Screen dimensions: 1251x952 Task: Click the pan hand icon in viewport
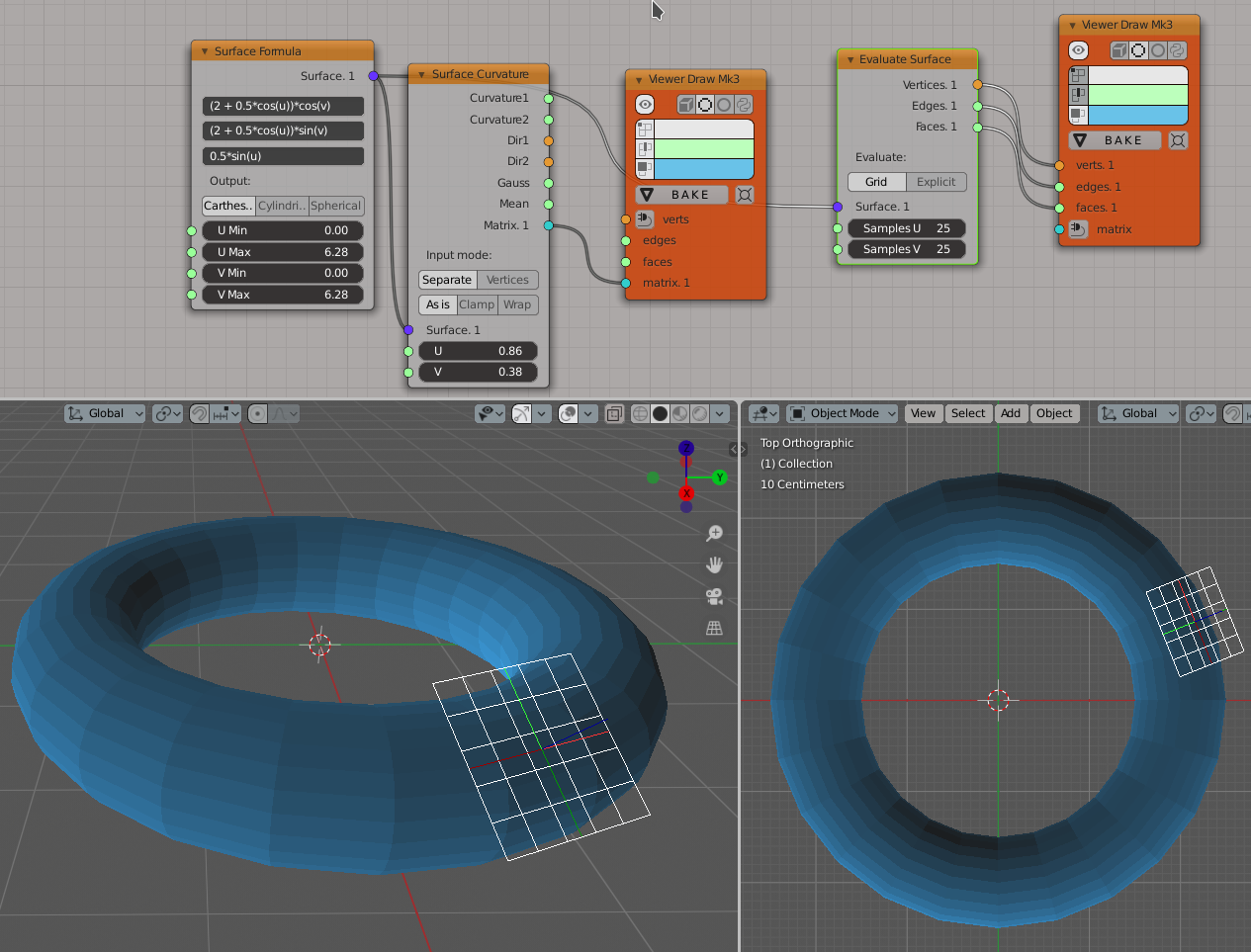pyautogui.click(x=714, y=565)
